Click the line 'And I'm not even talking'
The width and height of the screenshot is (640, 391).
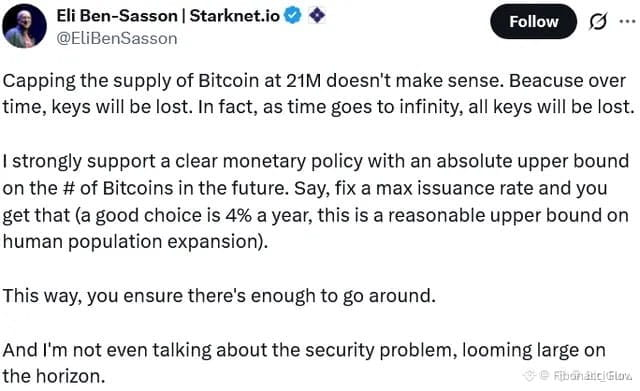tap(304, 350)
